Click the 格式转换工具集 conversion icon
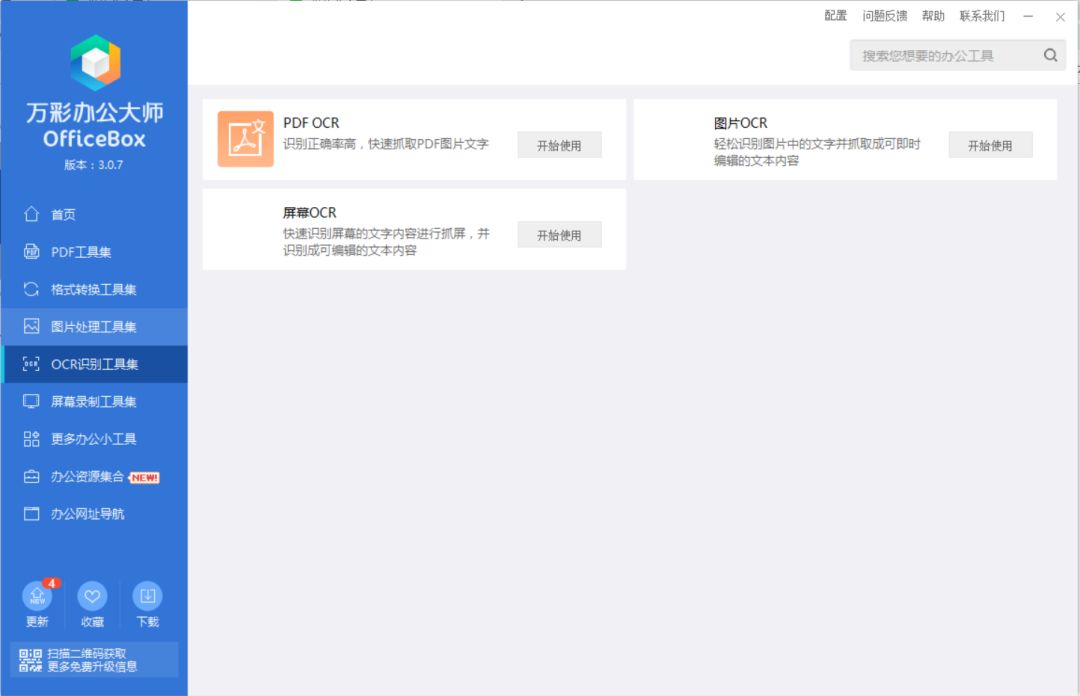This screenshot has height=696, width=1080. click(x=33, y=289)
